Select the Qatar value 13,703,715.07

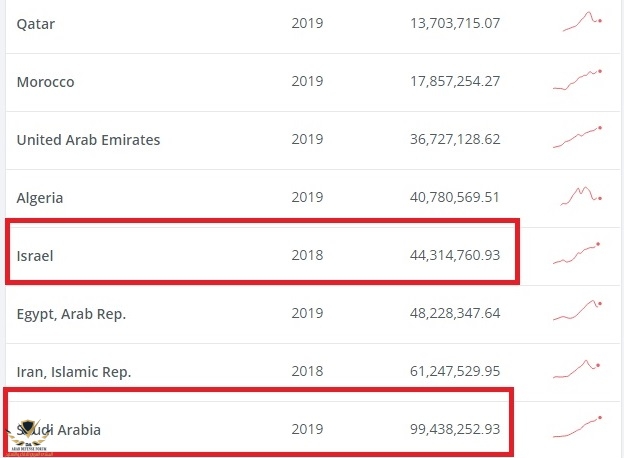(x=454, y=24)
